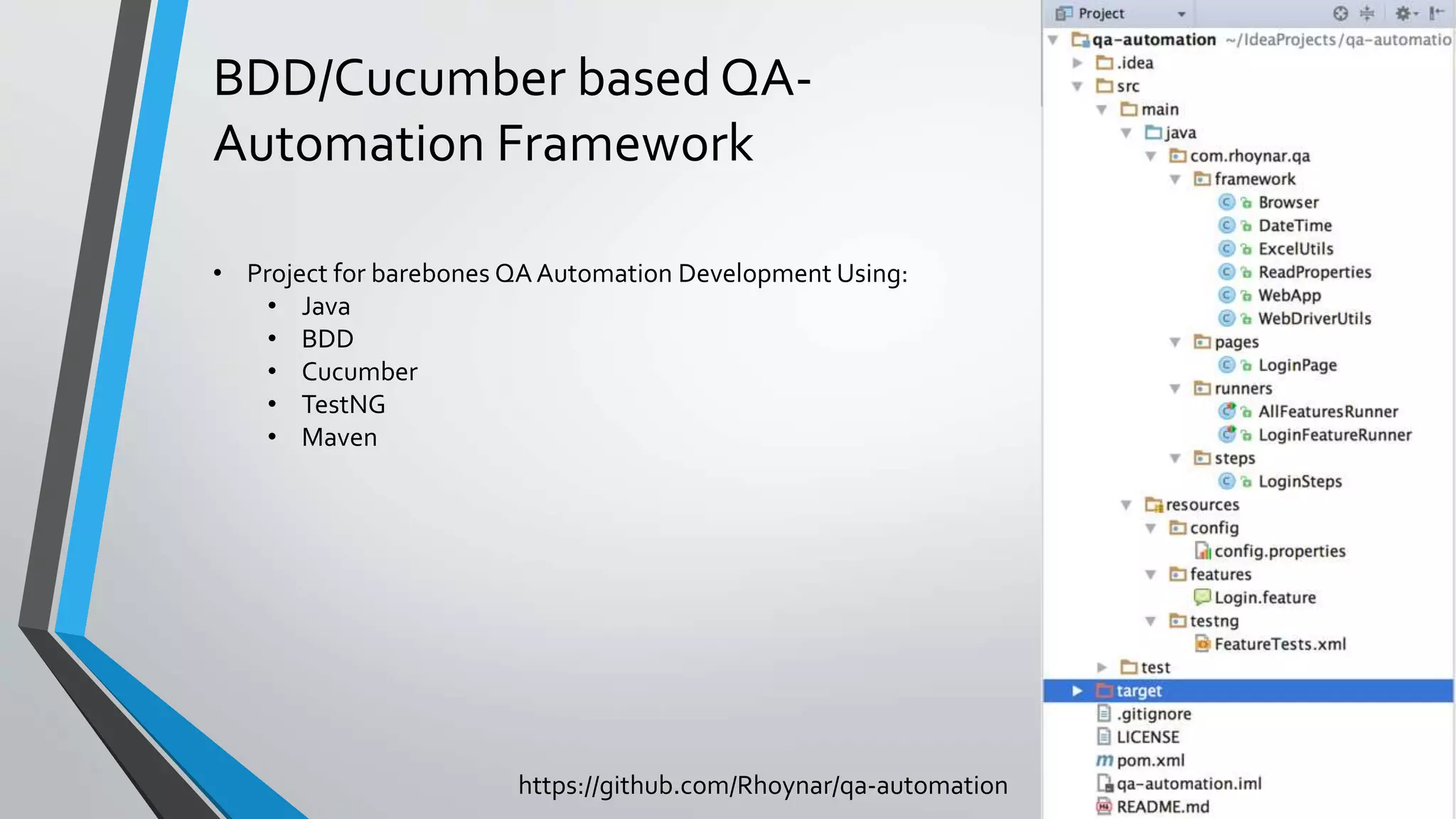Screen dimensions: 1456x819
Task: Click the scroll-from-source target icon
Action: pyautogui.click(x=1340, y=14)
